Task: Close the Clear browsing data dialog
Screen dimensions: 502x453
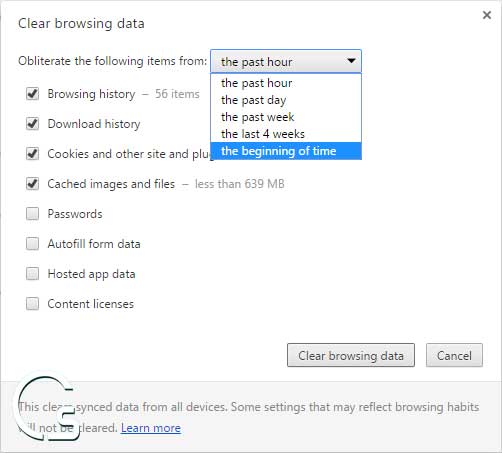Action: coord(487,15)
